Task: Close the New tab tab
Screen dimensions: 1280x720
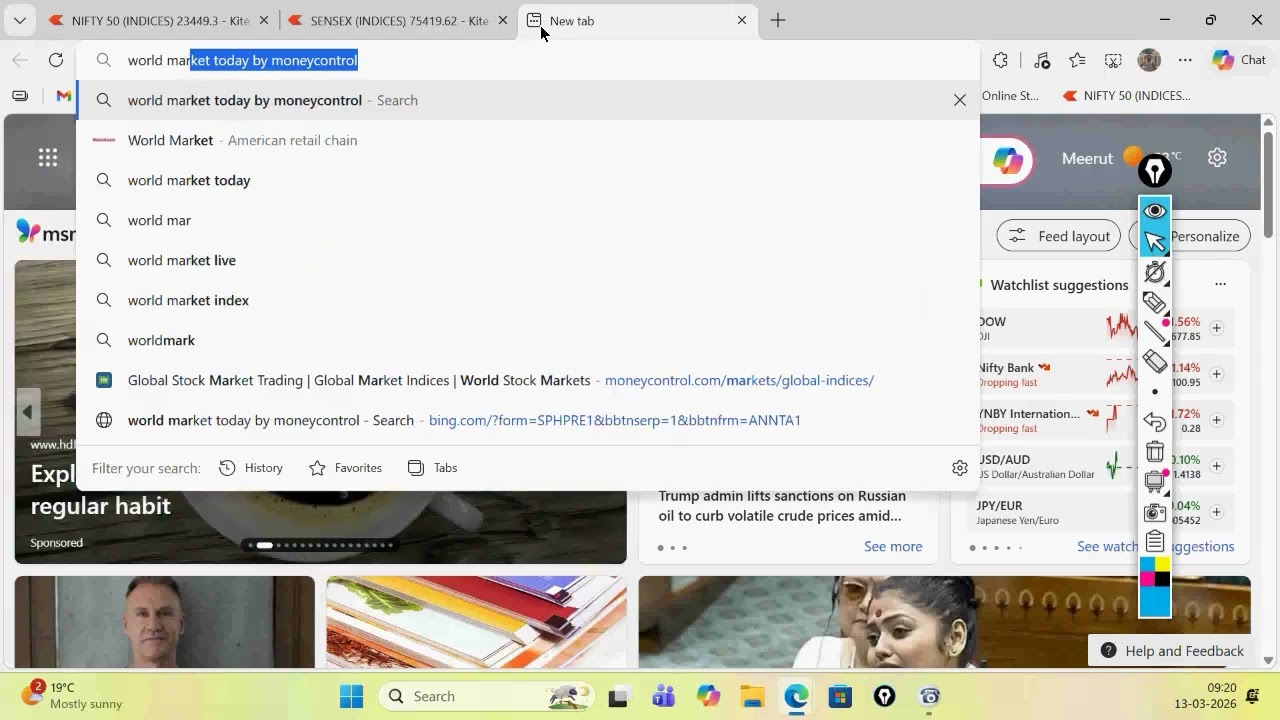Action: pos(742,20)
